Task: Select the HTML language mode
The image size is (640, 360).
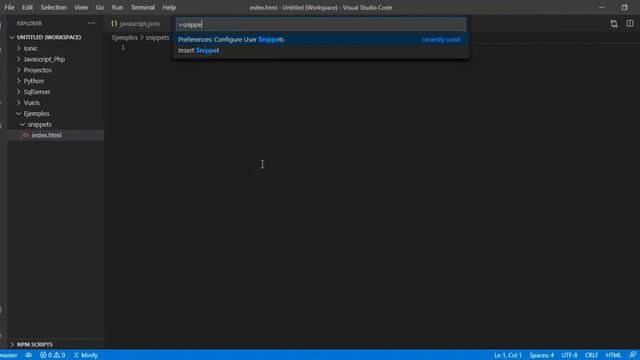Action: click(x=613, y=355)
